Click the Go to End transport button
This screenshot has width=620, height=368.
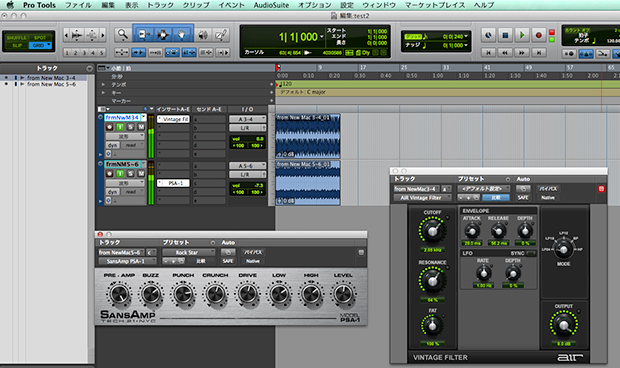[x=538, y=52]
